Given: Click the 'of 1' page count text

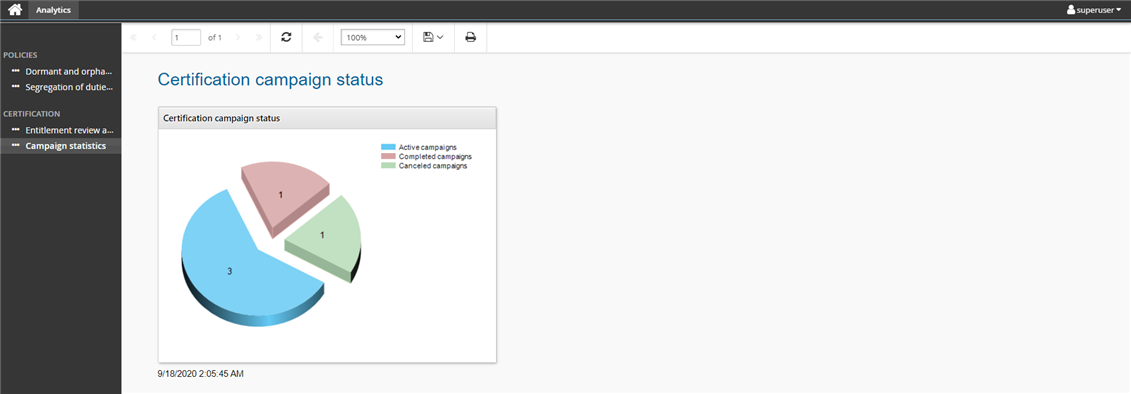Looking at the screenshot, I should 215,38.
